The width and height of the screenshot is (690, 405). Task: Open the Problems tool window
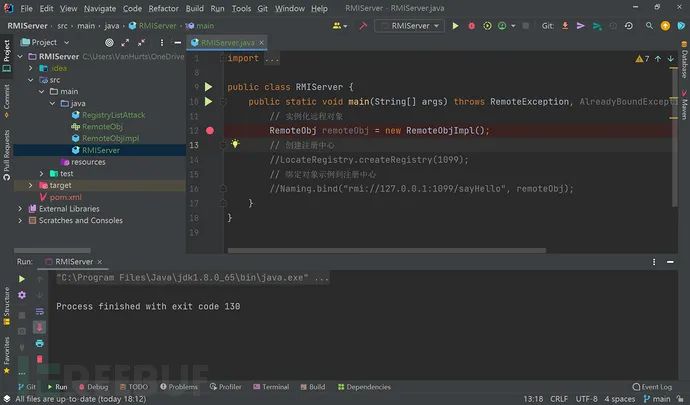pos(179,387)
